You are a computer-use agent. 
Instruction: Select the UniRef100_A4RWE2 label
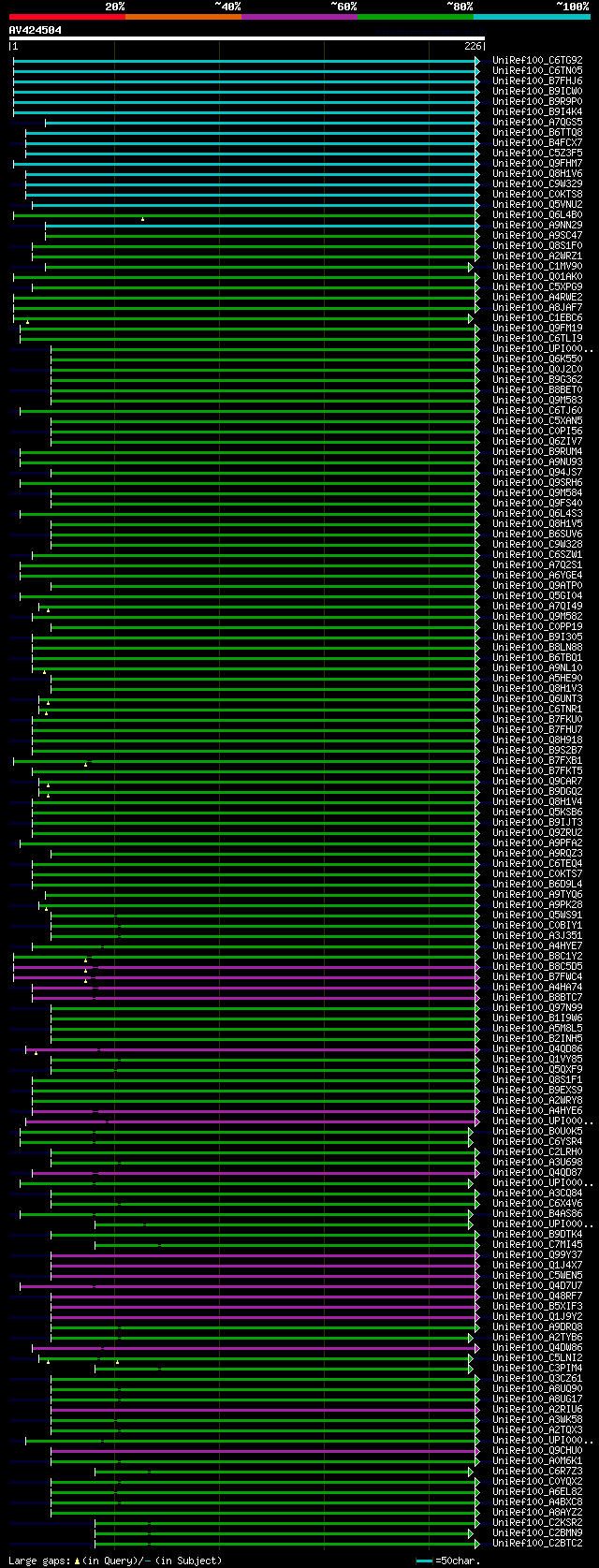tap(537, 298)
